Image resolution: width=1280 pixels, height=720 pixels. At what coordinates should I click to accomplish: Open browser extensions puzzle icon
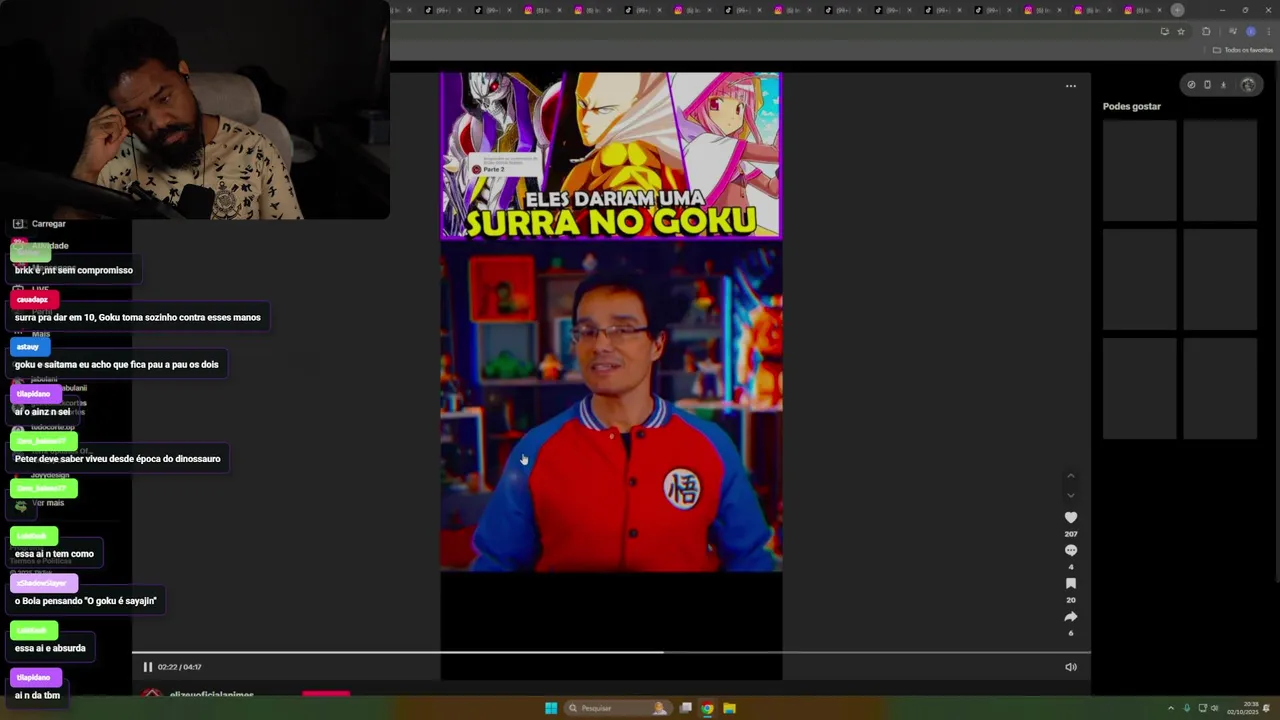1206,32
